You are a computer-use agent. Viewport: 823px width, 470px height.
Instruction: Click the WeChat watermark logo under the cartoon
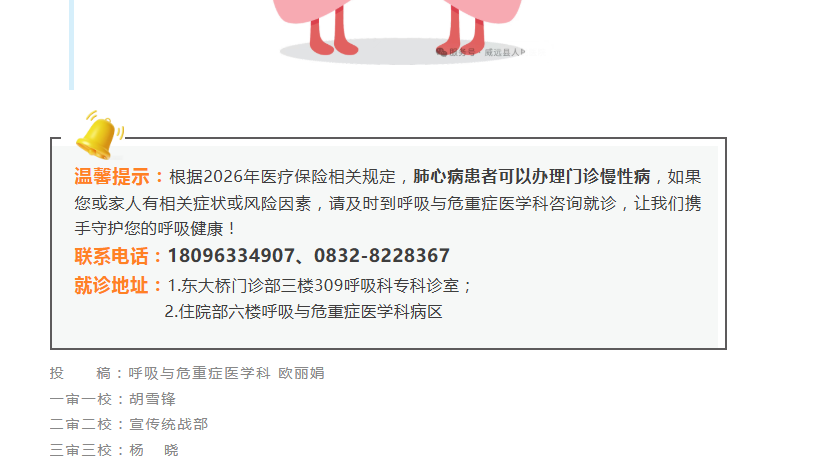441,51
